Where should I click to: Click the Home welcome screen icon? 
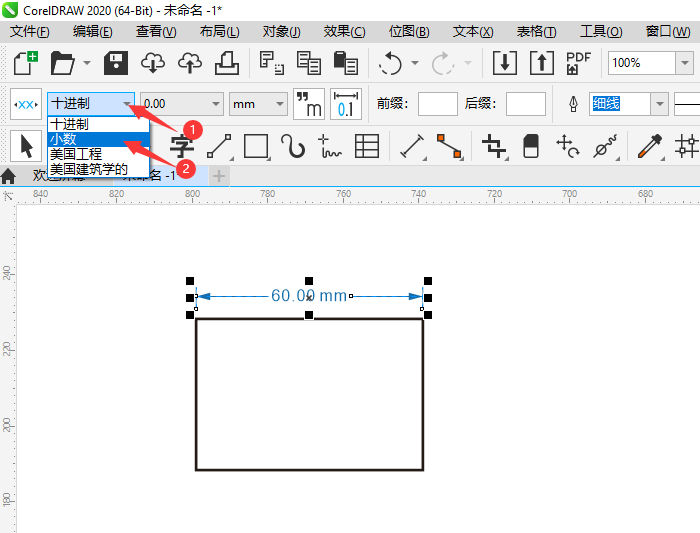tap(8, 176)
